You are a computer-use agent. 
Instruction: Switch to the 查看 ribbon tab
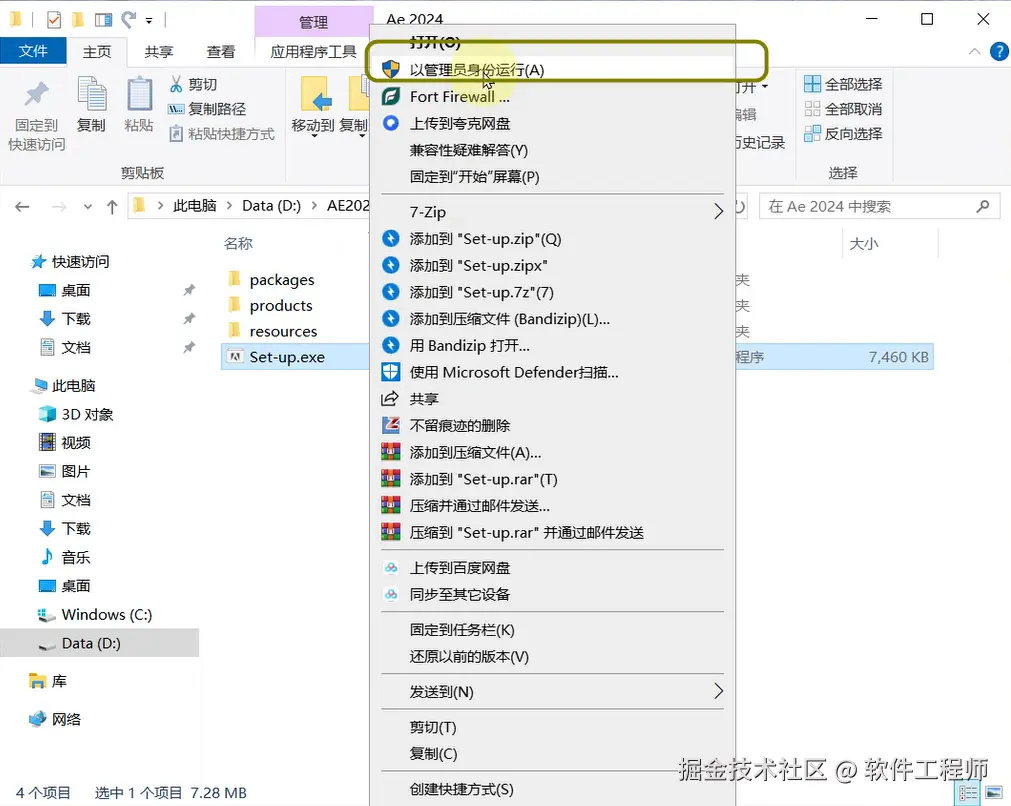point(221,52)
